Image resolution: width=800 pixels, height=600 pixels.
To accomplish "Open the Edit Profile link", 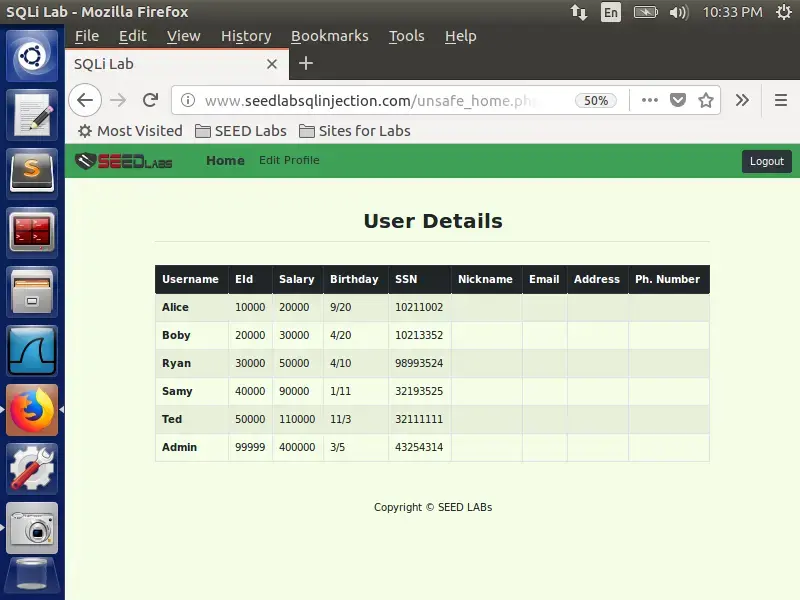I will 289,160.
